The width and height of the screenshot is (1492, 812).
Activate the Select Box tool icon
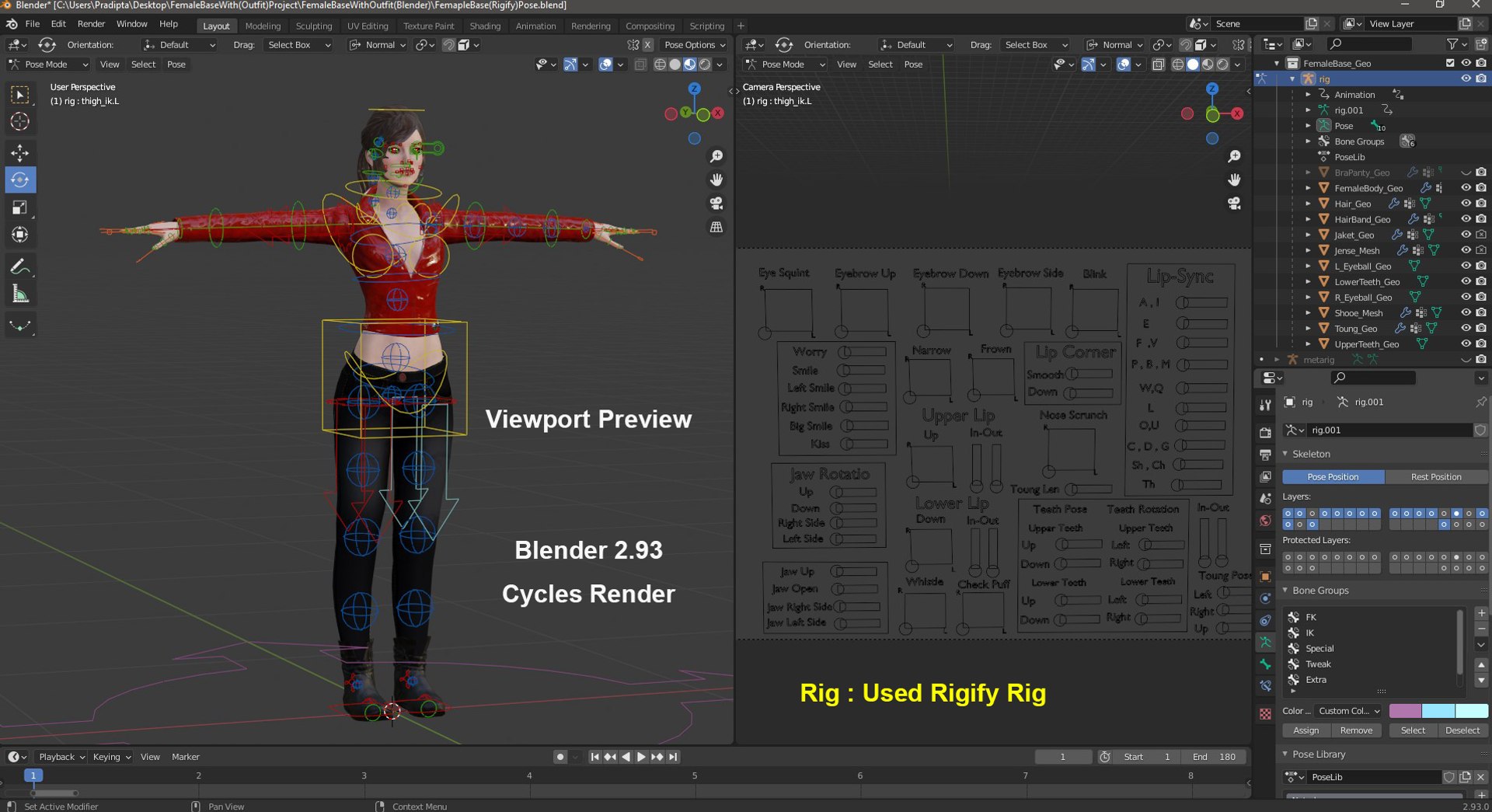tap(20, 94)
